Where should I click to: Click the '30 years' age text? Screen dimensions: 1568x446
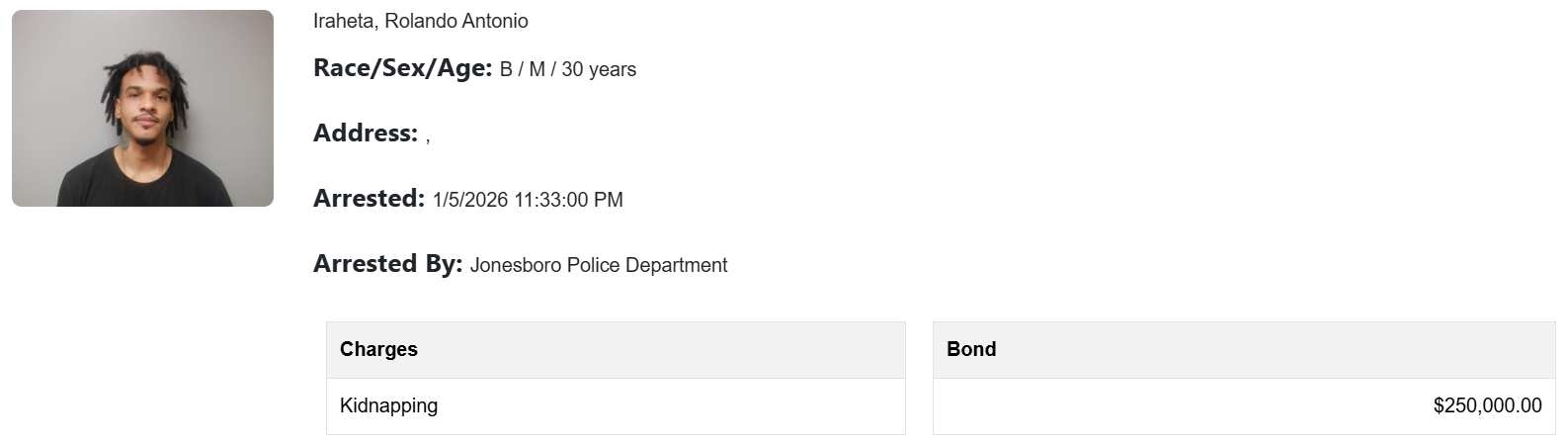(x=599, y=69)
